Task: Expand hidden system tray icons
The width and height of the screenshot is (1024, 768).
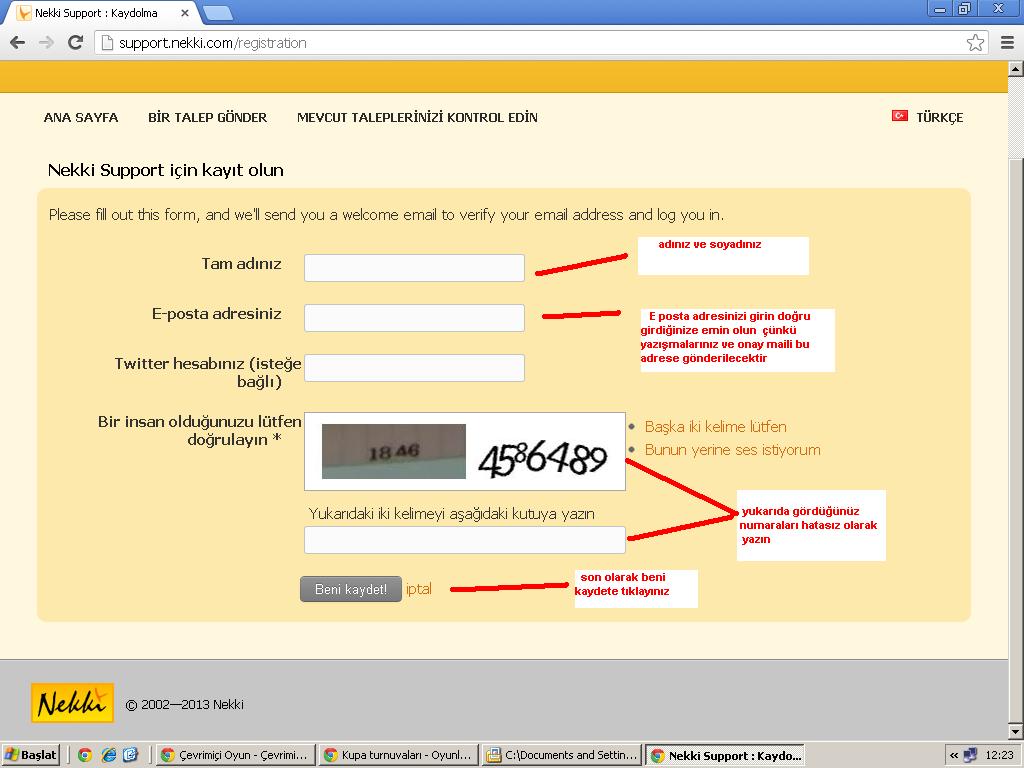Action: [x=954, y=755]
